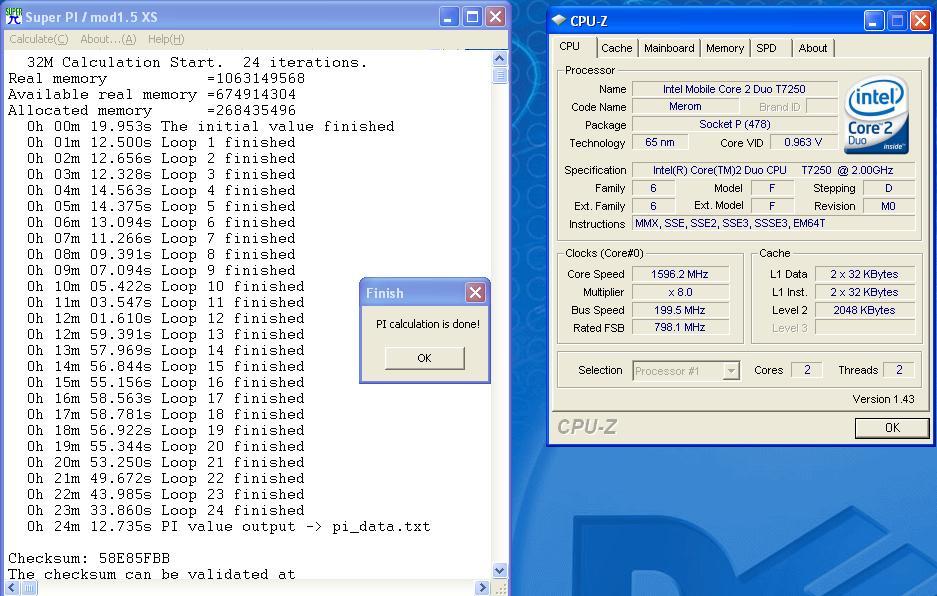Click the Threads value field
The height and width of the screenshot is (596, 937).
pos(899,370)
